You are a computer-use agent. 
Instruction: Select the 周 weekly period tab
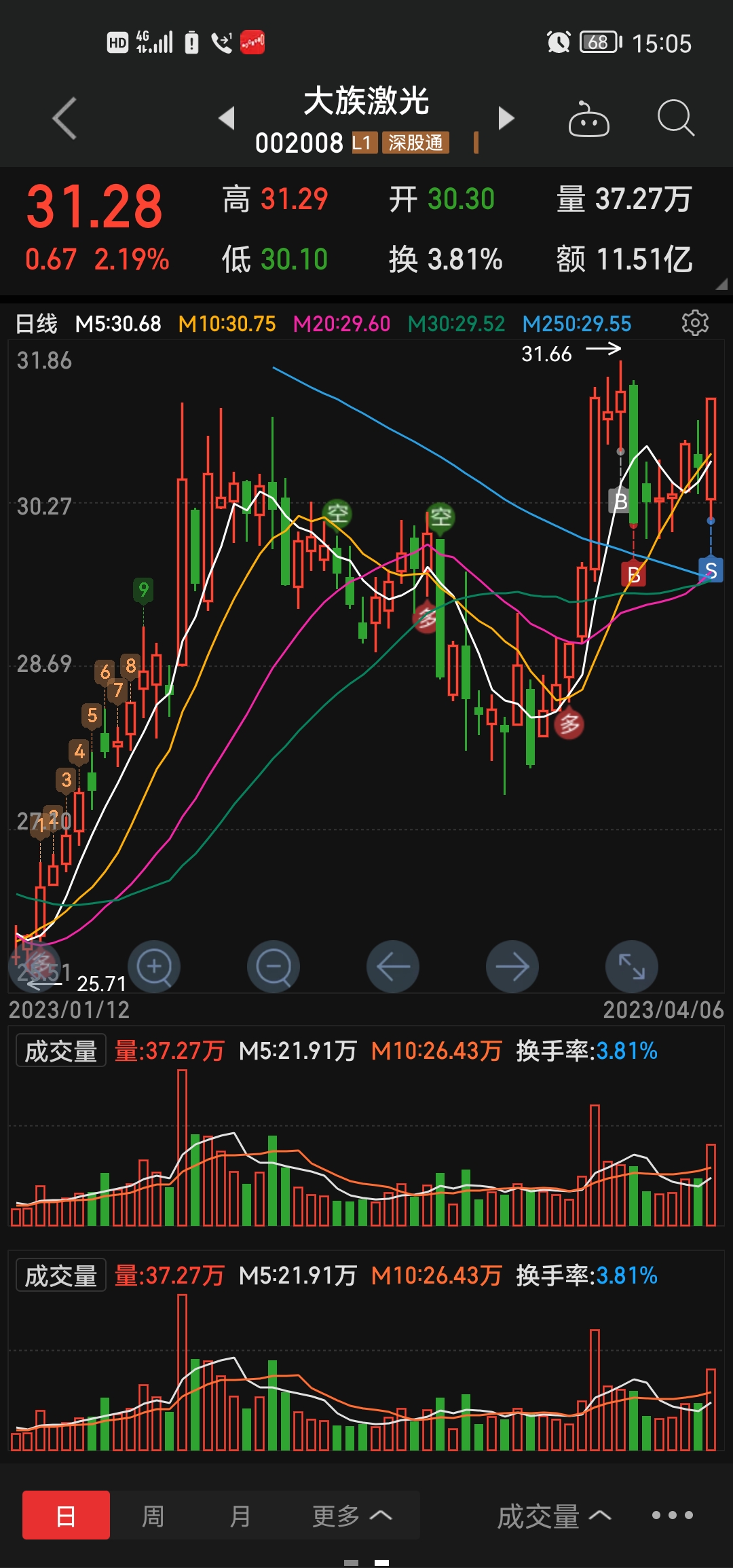153,1514
